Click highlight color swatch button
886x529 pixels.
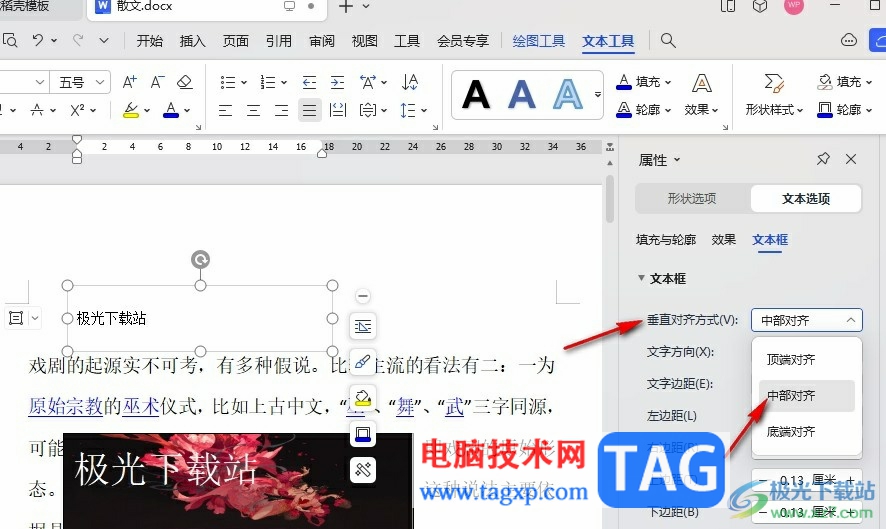click(x=131, y=110)
